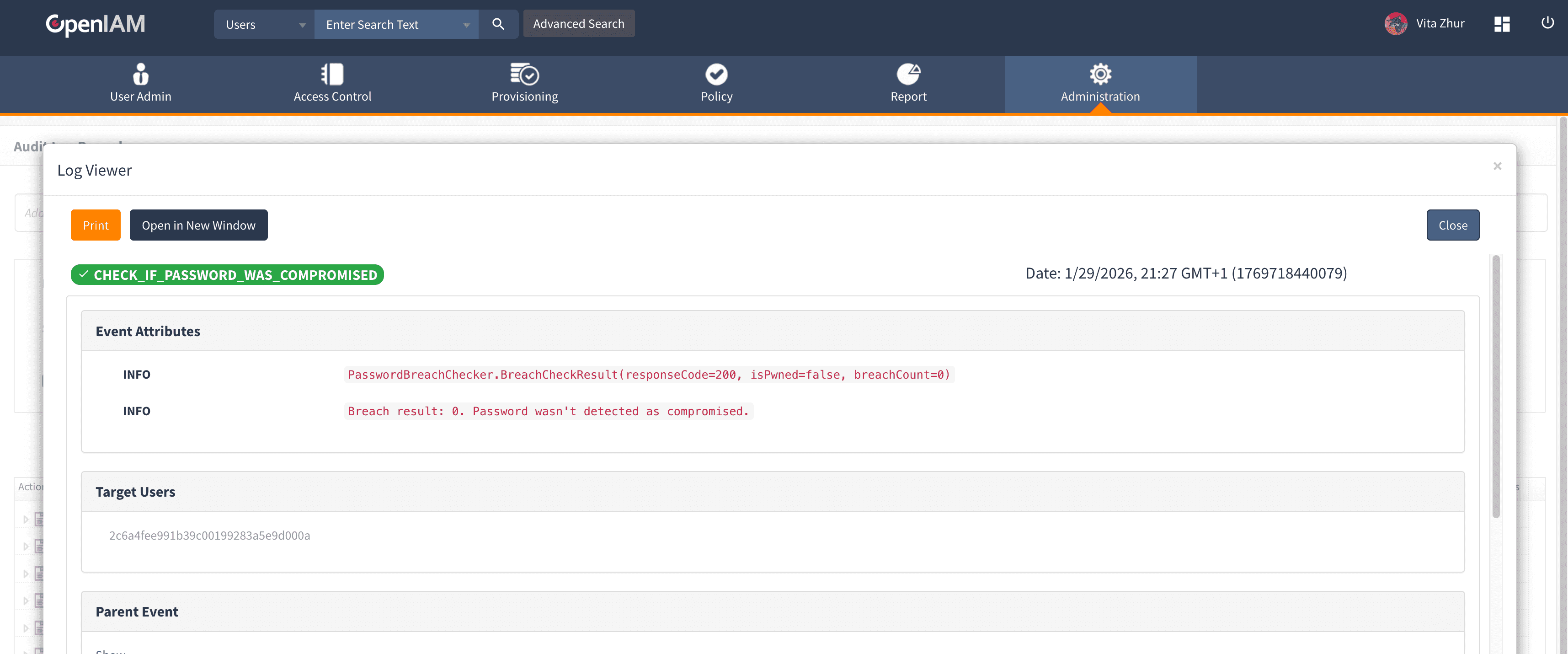Open the Policy menu
The height and width of the screenshot is (654, 1568).
(716, 84)
